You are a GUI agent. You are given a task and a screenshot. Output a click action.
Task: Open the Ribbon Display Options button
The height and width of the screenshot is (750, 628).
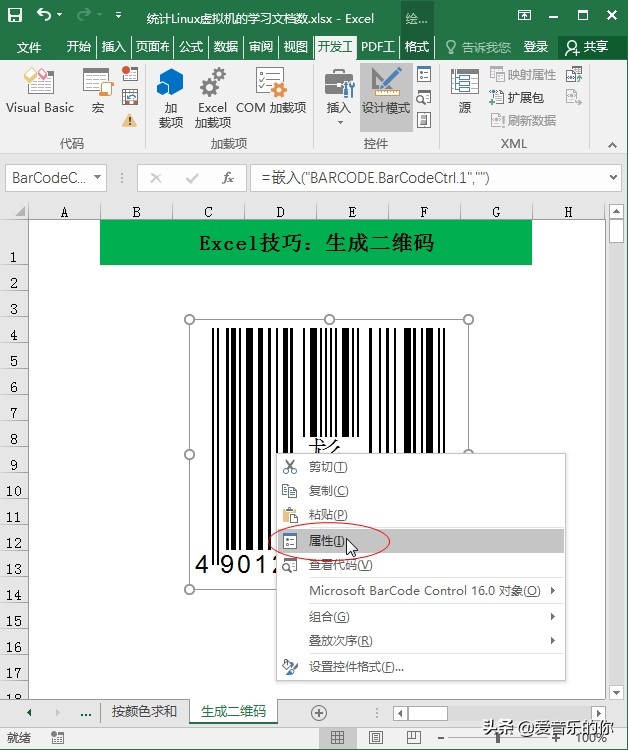click(x=525, y=15)
